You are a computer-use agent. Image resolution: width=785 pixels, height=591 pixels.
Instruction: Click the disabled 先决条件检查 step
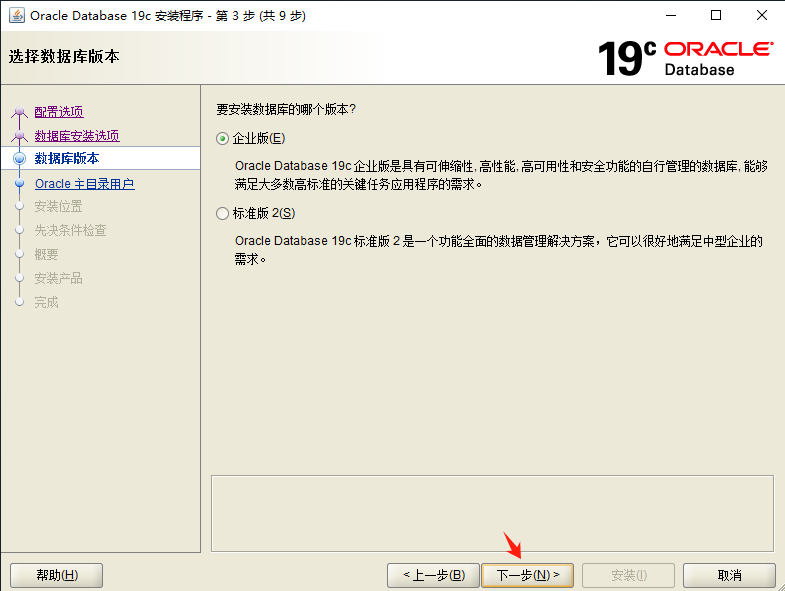coord(70,230)
